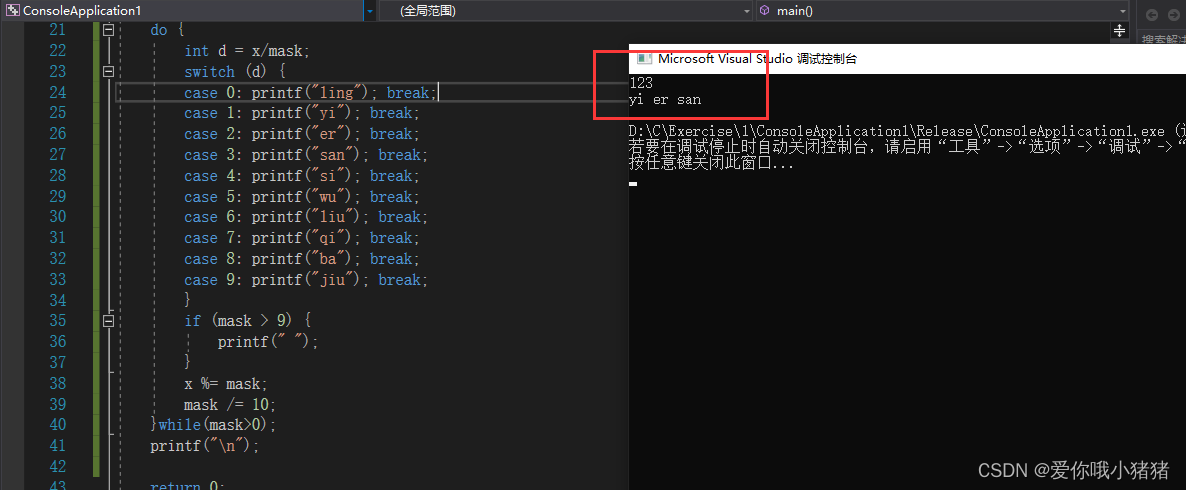The height and width of the screenshot is (490, 1186).
Task: Click the debug console title bar text
Action: coord(757,59)
